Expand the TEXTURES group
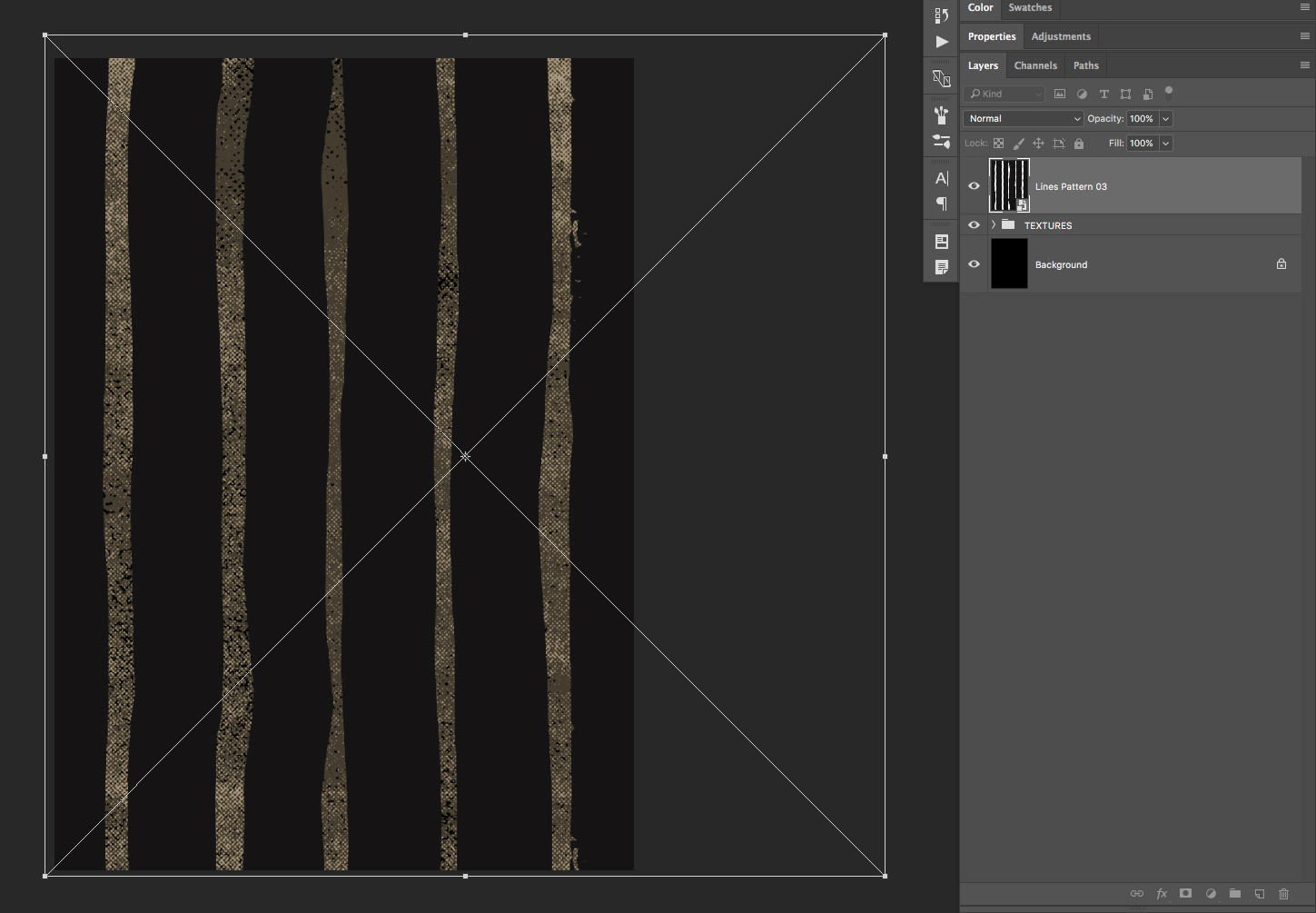 click(994, 224)
